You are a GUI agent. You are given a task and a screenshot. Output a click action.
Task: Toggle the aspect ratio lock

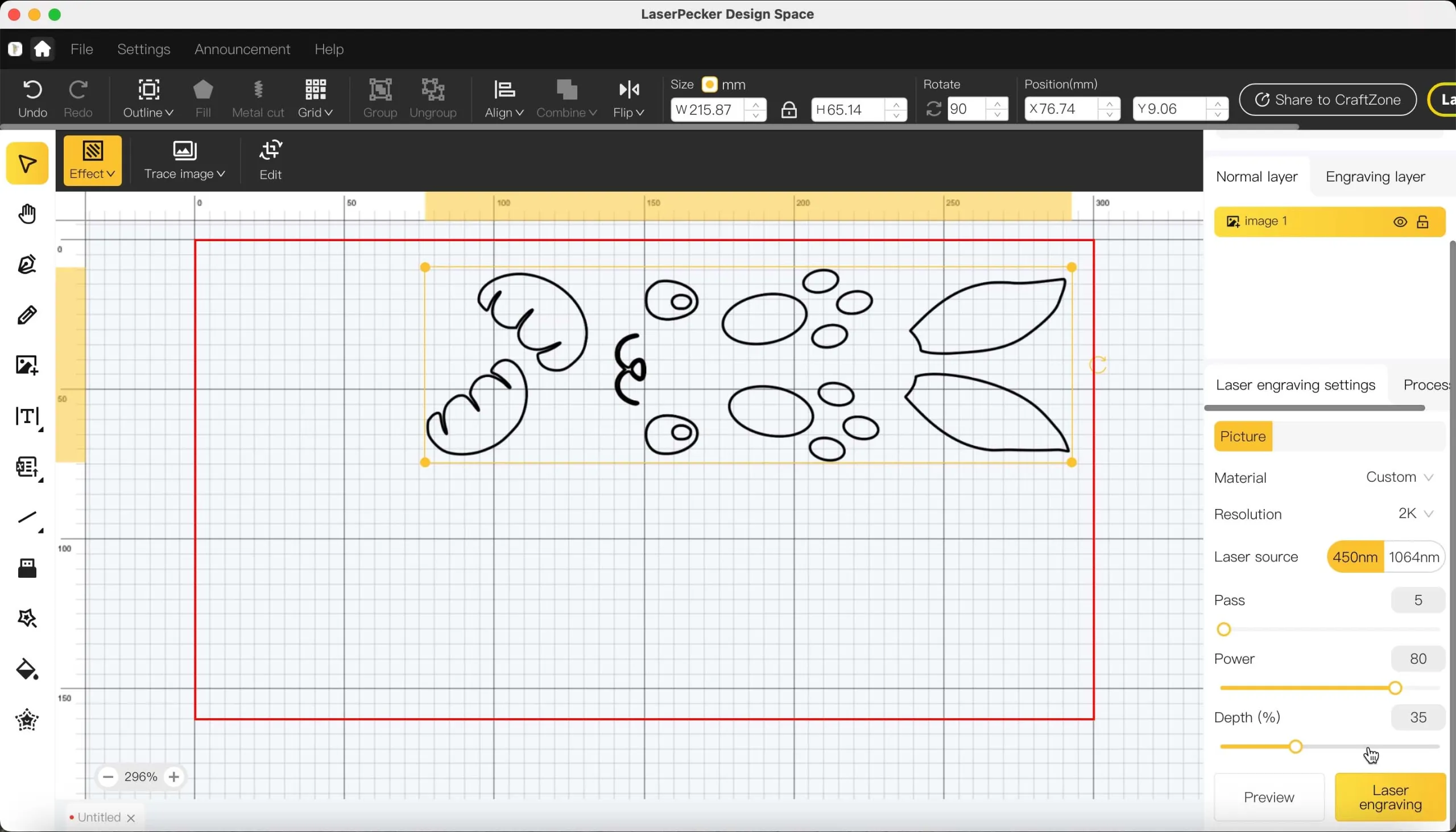tap(789, 109)
